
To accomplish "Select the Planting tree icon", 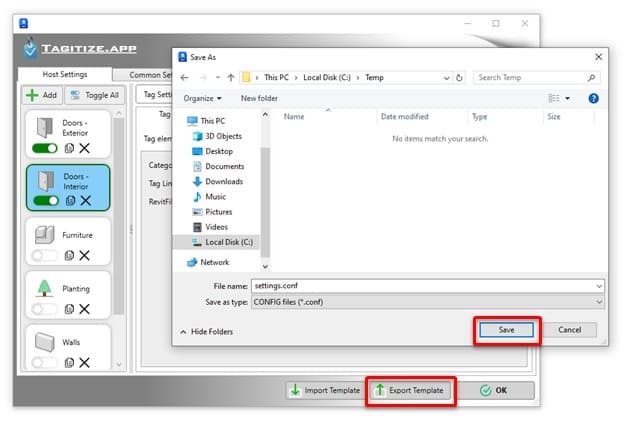I will pyautogui.click(x=44, y=288).
